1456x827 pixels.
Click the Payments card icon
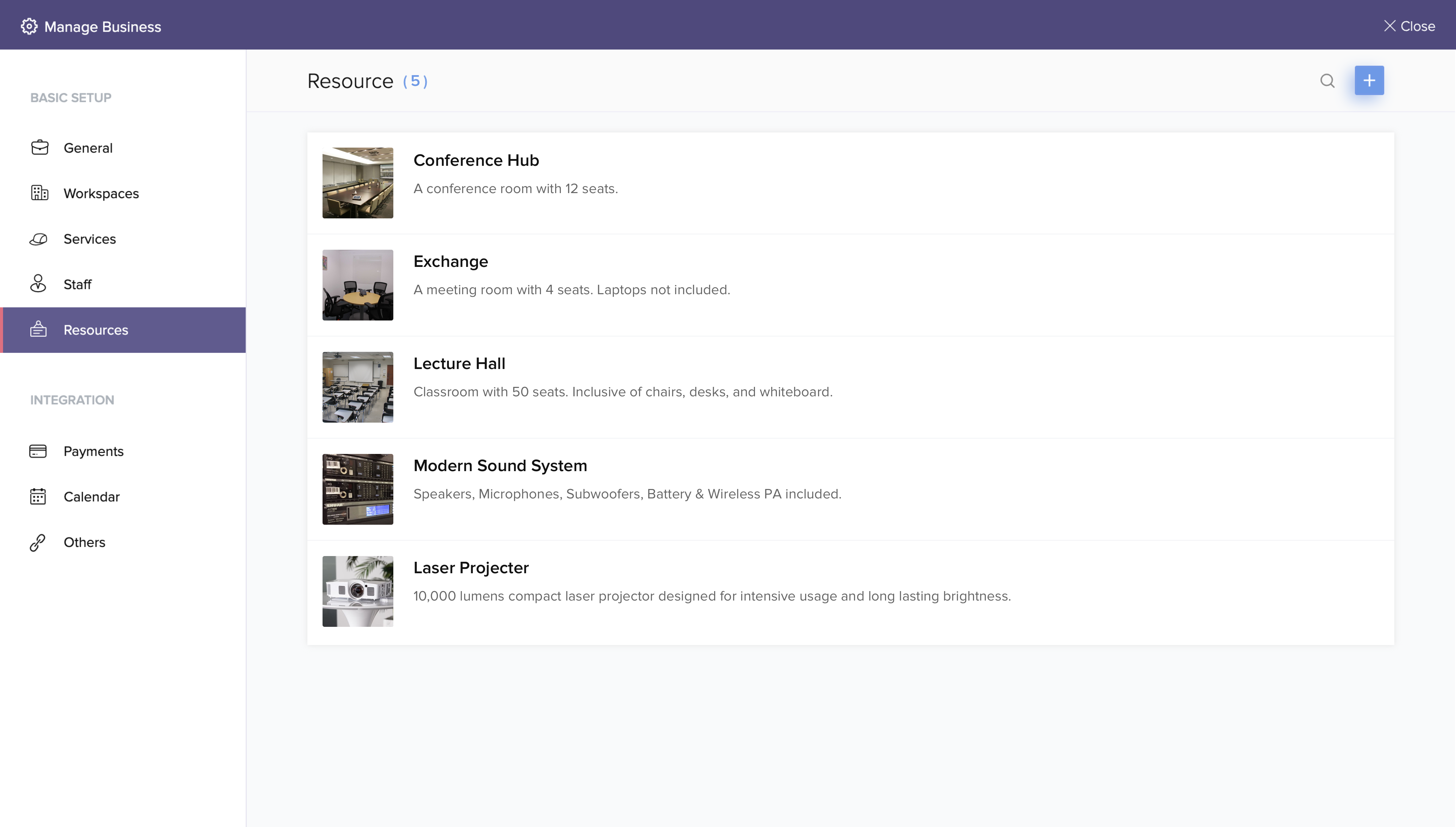(38, 451)
